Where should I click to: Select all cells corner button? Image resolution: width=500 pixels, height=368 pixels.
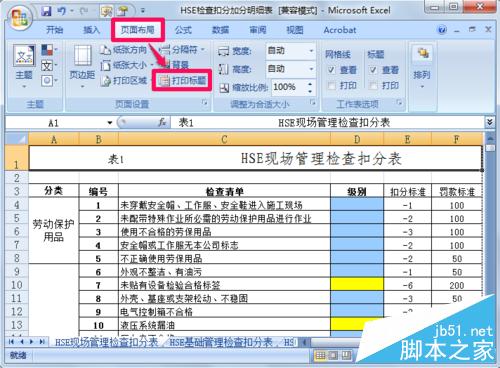[17, 139]
